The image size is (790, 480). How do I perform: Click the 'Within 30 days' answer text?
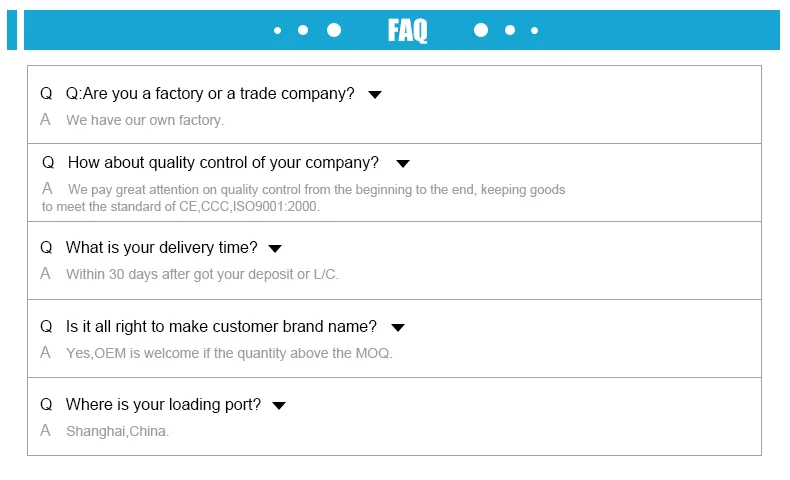(x=202, y=274)
